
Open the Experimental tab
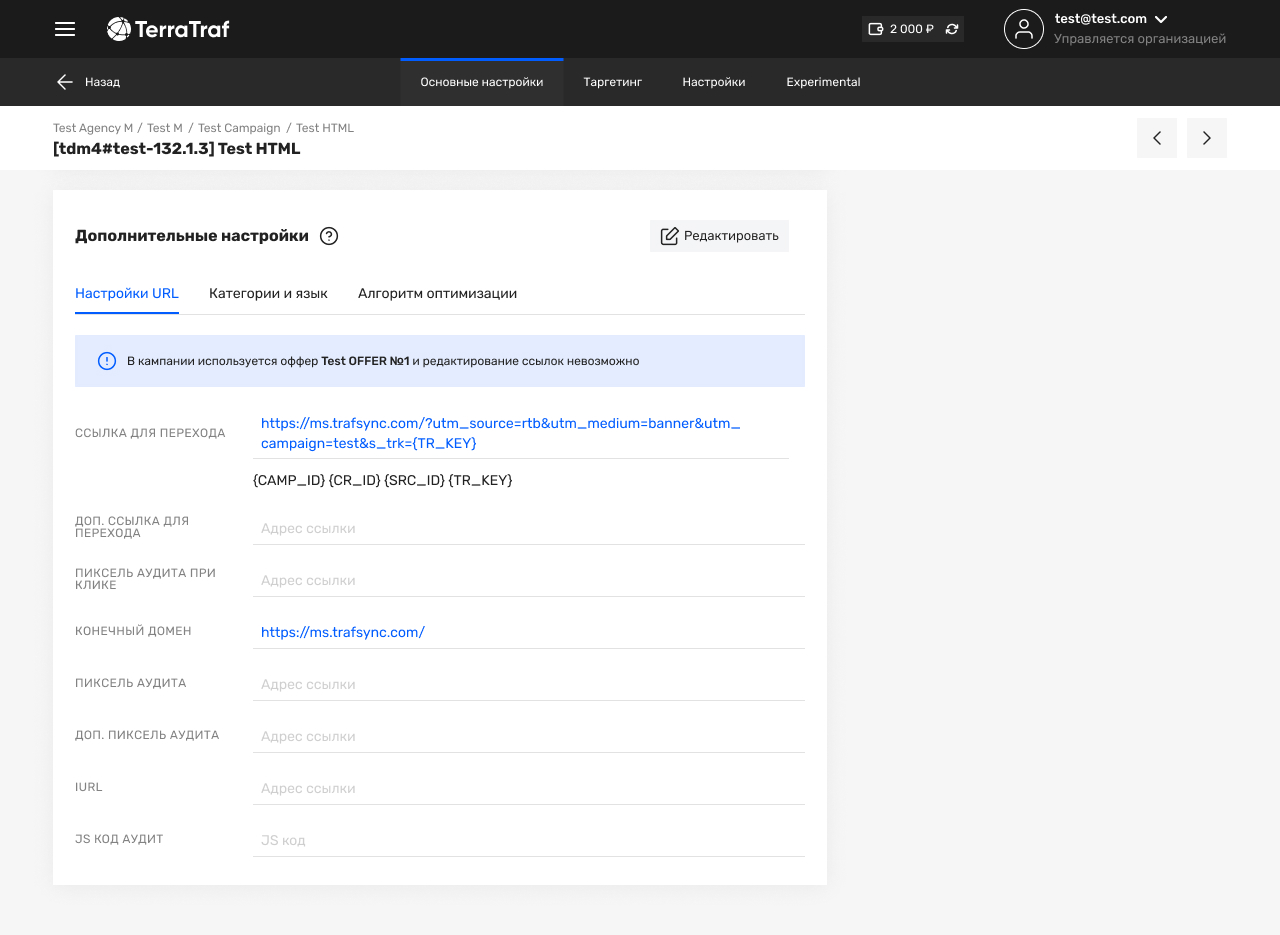(823, 82)
